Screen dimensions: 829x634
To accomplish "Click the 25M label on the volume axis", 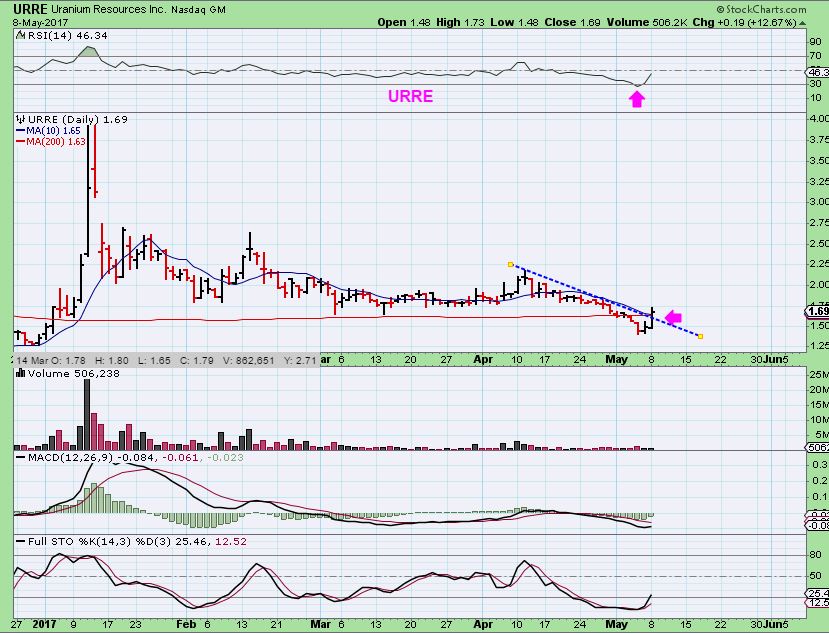I will (x=818, y=375).
